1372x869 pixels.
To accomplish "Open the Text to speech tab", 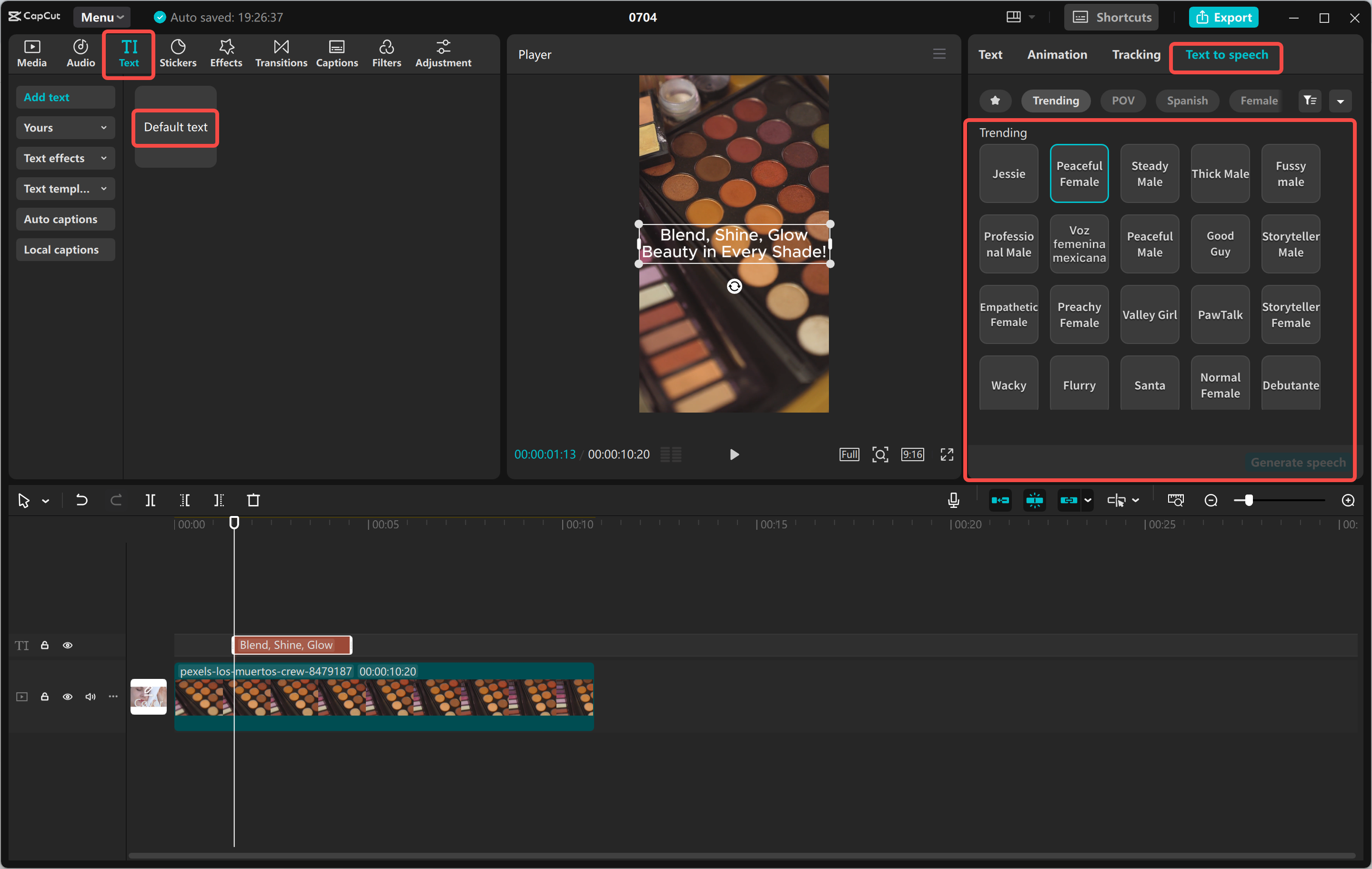I will click(x=1226, y=55).
